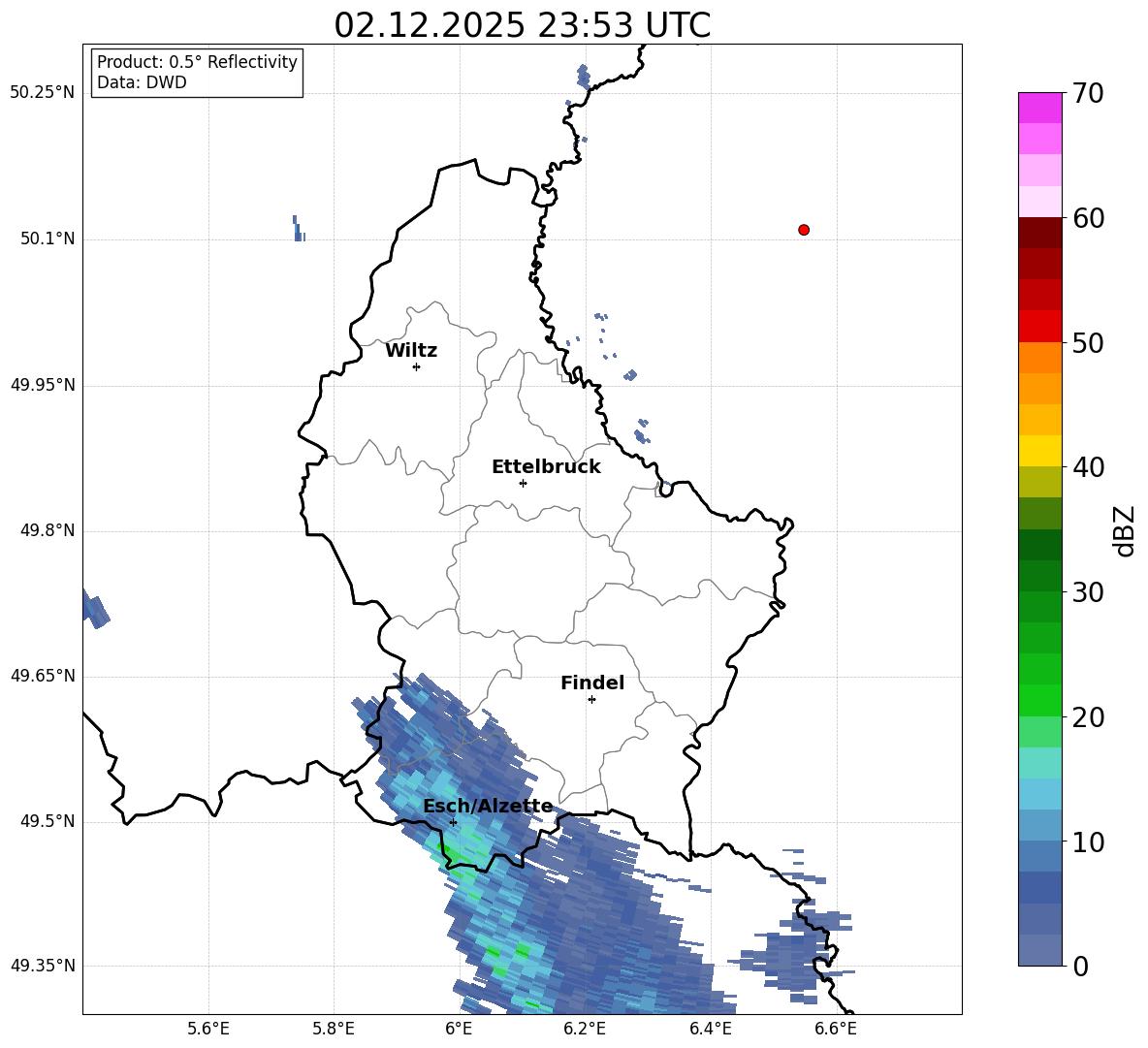Click the dBZ colorbar label
Viewport: 1148px width, 1048px height.
coord(1125,530)
